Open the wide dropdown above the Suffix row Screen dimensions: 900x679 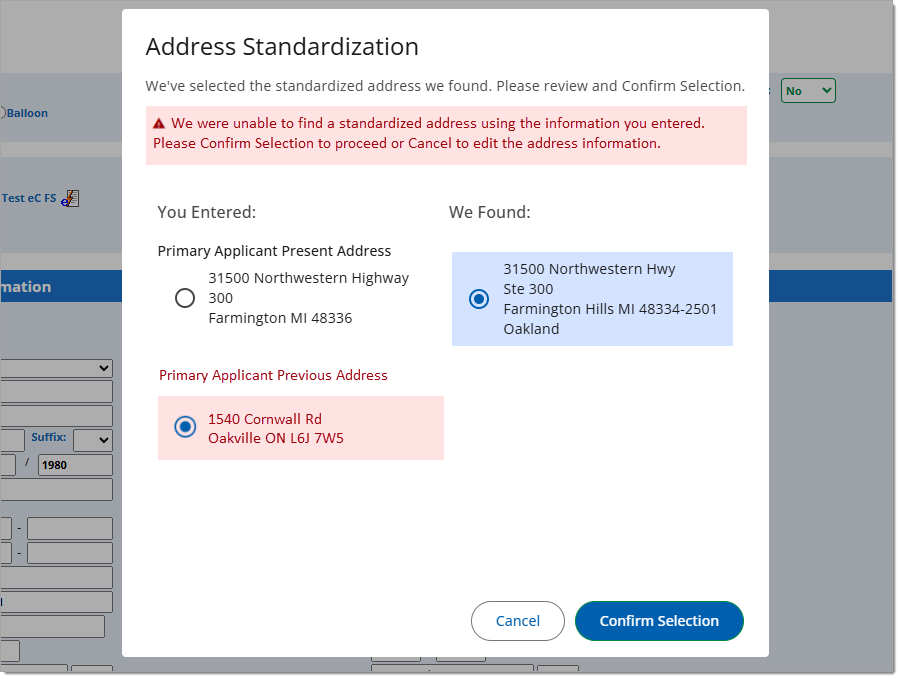click(x=57, y=368)
